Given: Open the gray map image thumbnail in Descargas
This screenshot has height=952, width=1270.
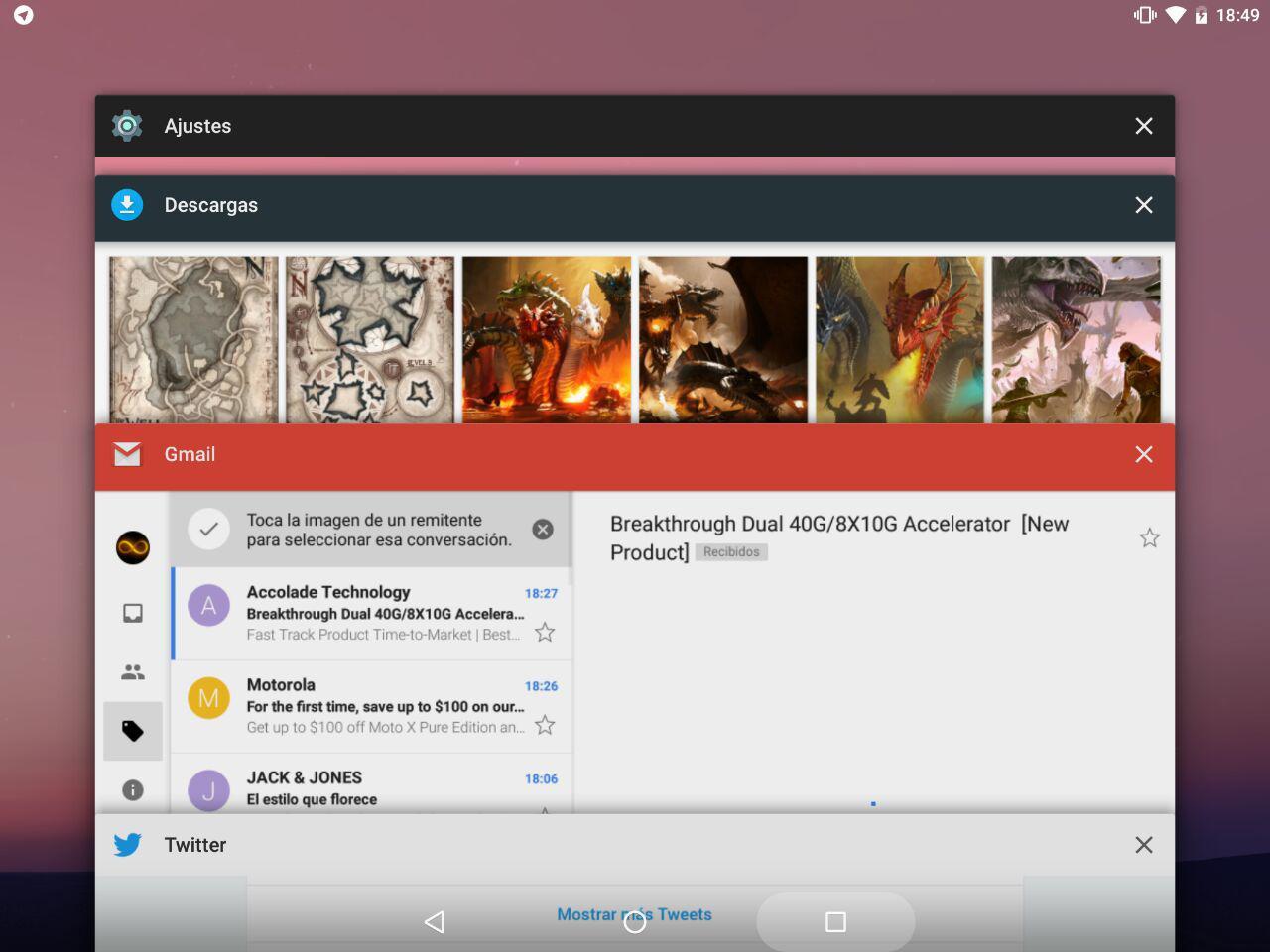Looking at the screenshot, I should point(193,340).
